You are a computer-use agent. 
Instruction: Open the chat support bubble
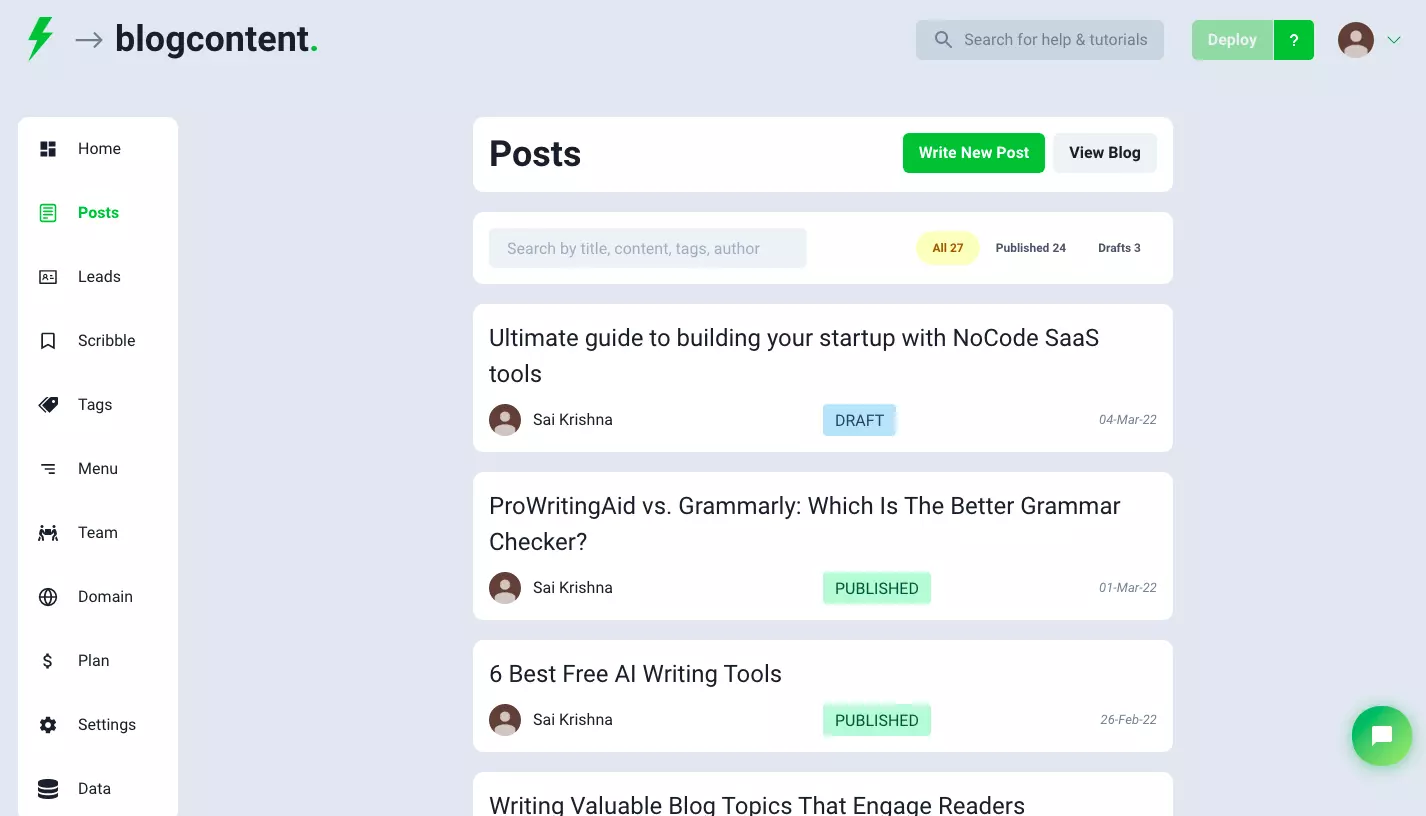(1381, 736)
